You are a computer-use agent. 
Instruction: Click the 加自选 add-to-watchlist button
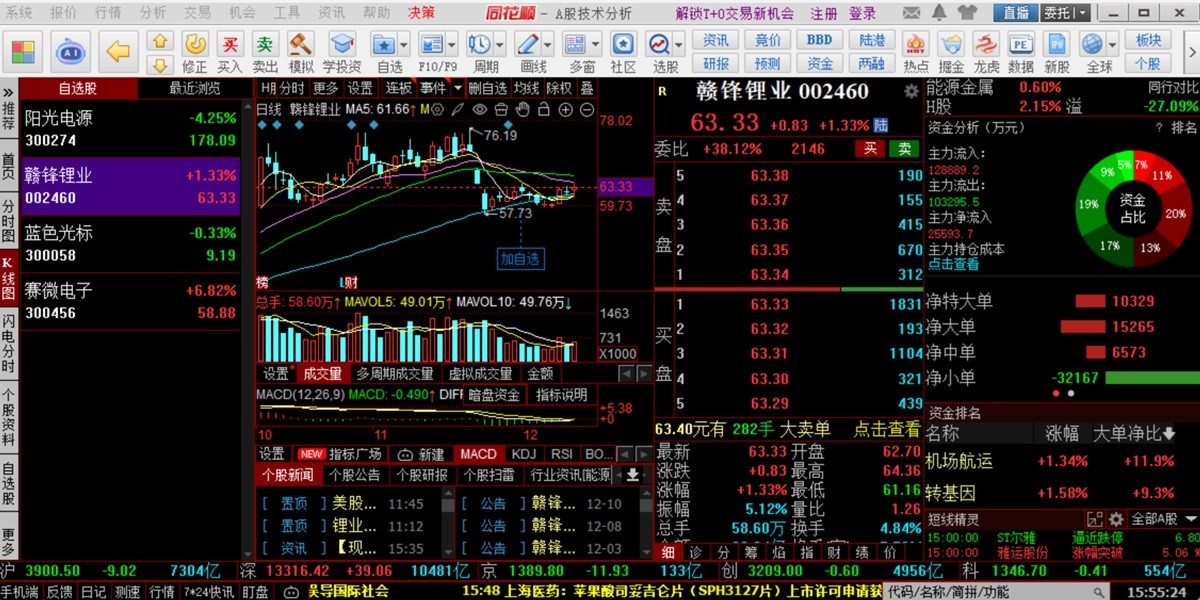point(523,258)
